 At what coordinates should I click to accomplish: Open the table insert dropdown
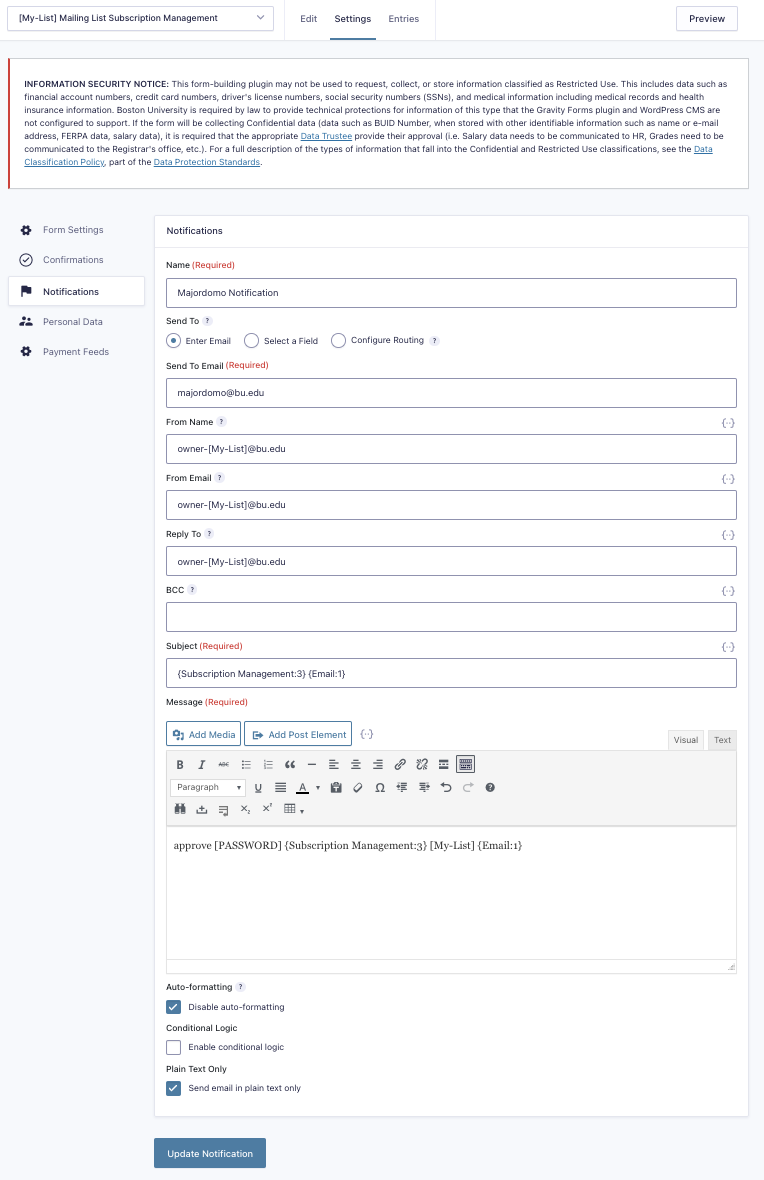tap(294, 810)
